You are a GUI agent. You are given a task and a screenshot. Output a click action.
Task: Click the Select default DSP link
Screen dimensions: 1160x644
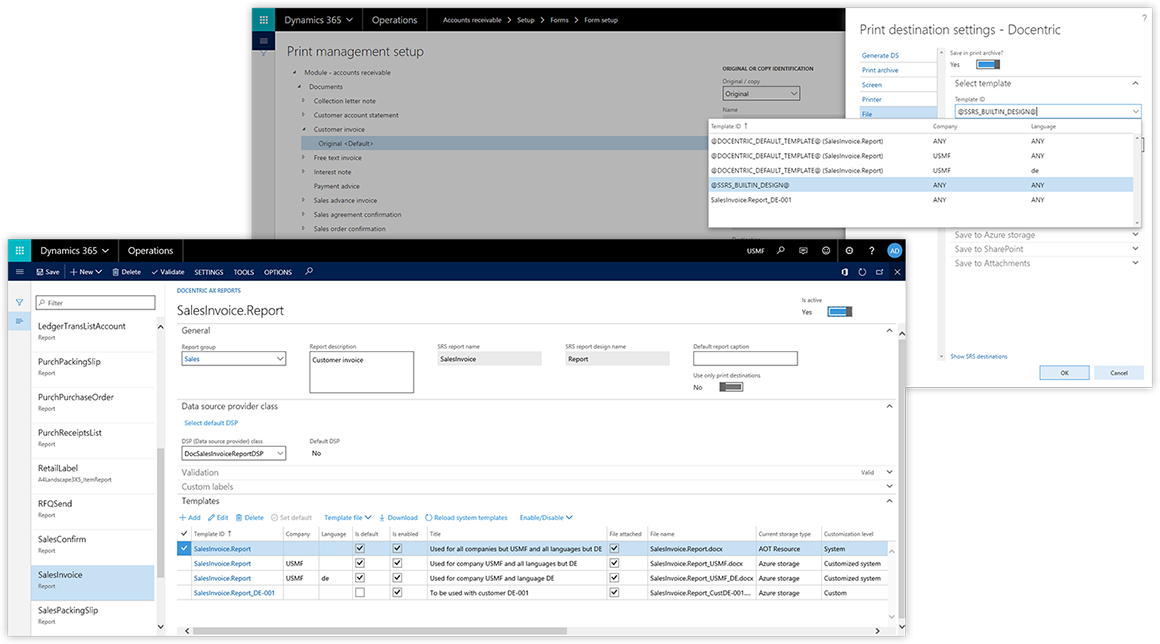click(211, 423)
